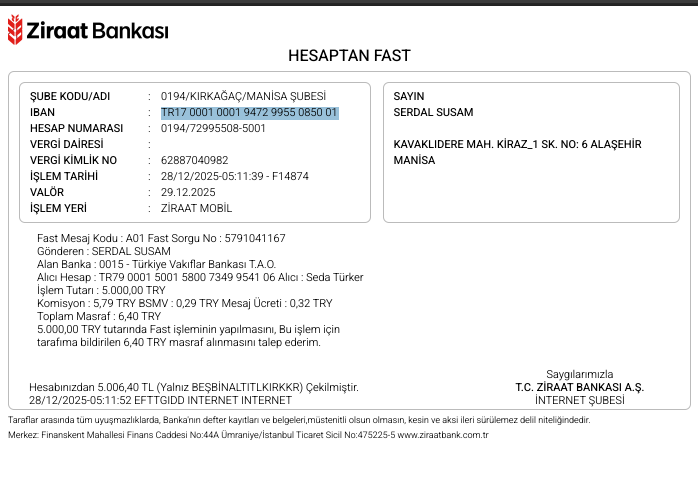This screenshot has height=495, width=698.
Task: Click the Ziraat Bankası logo
Action: 88,30
